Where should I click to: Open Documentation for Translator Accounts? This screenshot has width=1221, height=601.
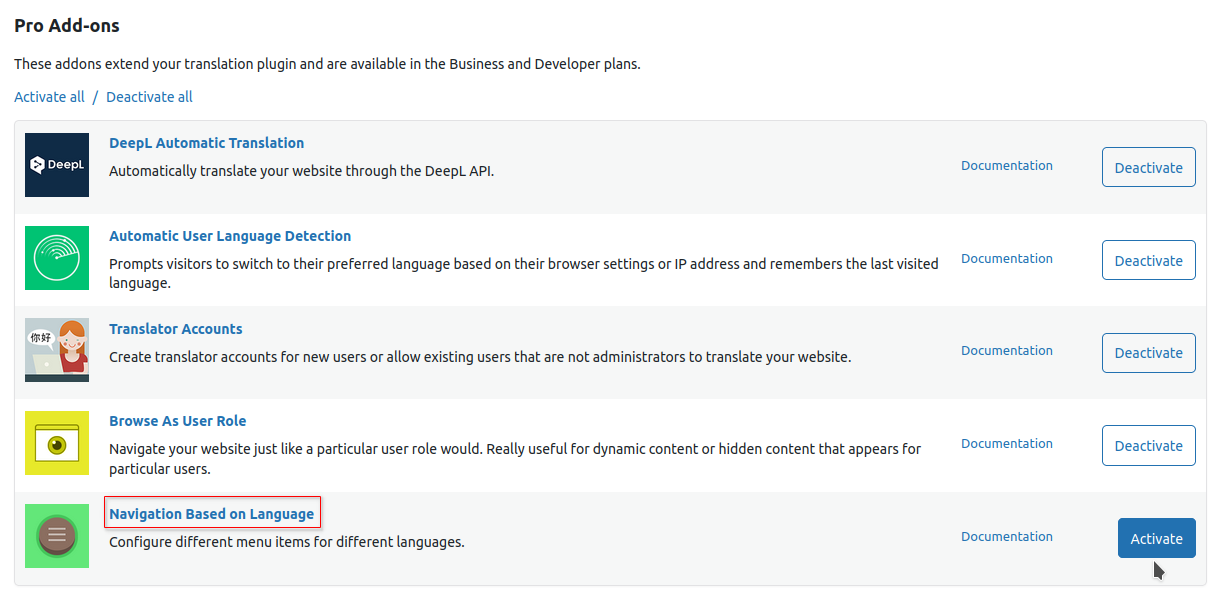[x=1006, y=351]
